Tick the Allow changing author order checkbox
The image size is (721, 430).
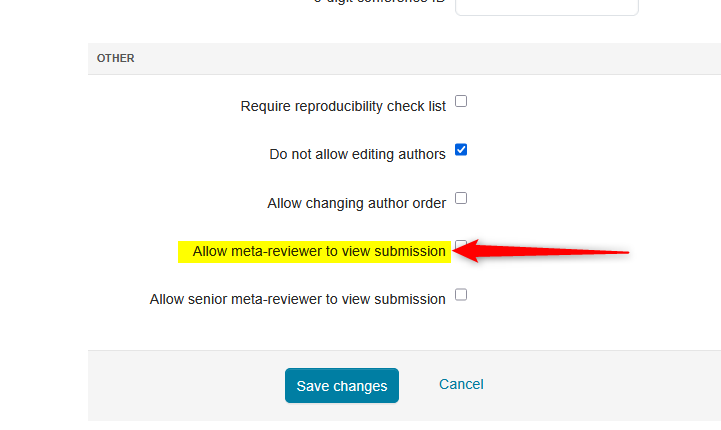(461, 198)
